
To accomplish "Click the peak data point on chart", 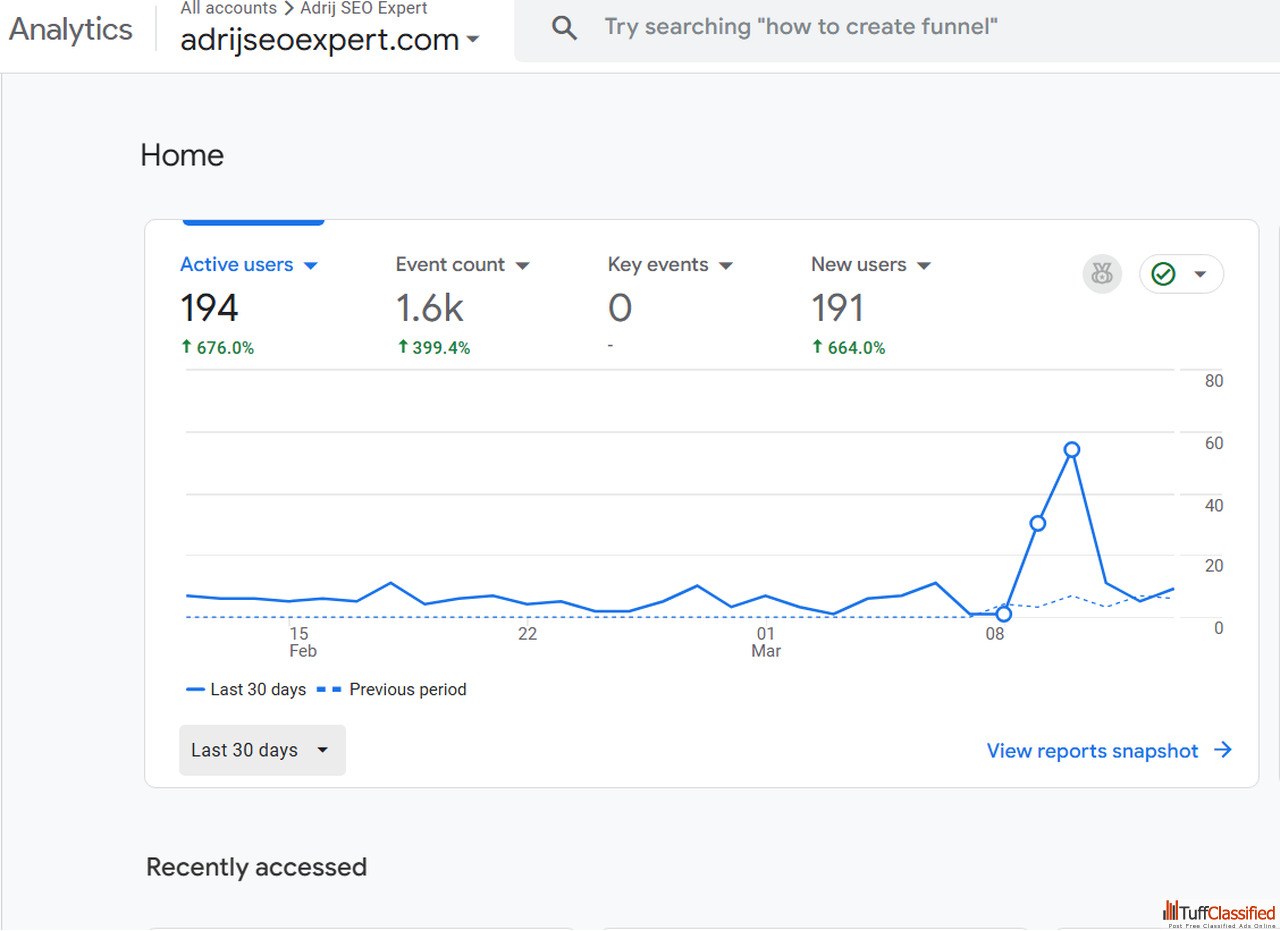I will point(1072,450).
